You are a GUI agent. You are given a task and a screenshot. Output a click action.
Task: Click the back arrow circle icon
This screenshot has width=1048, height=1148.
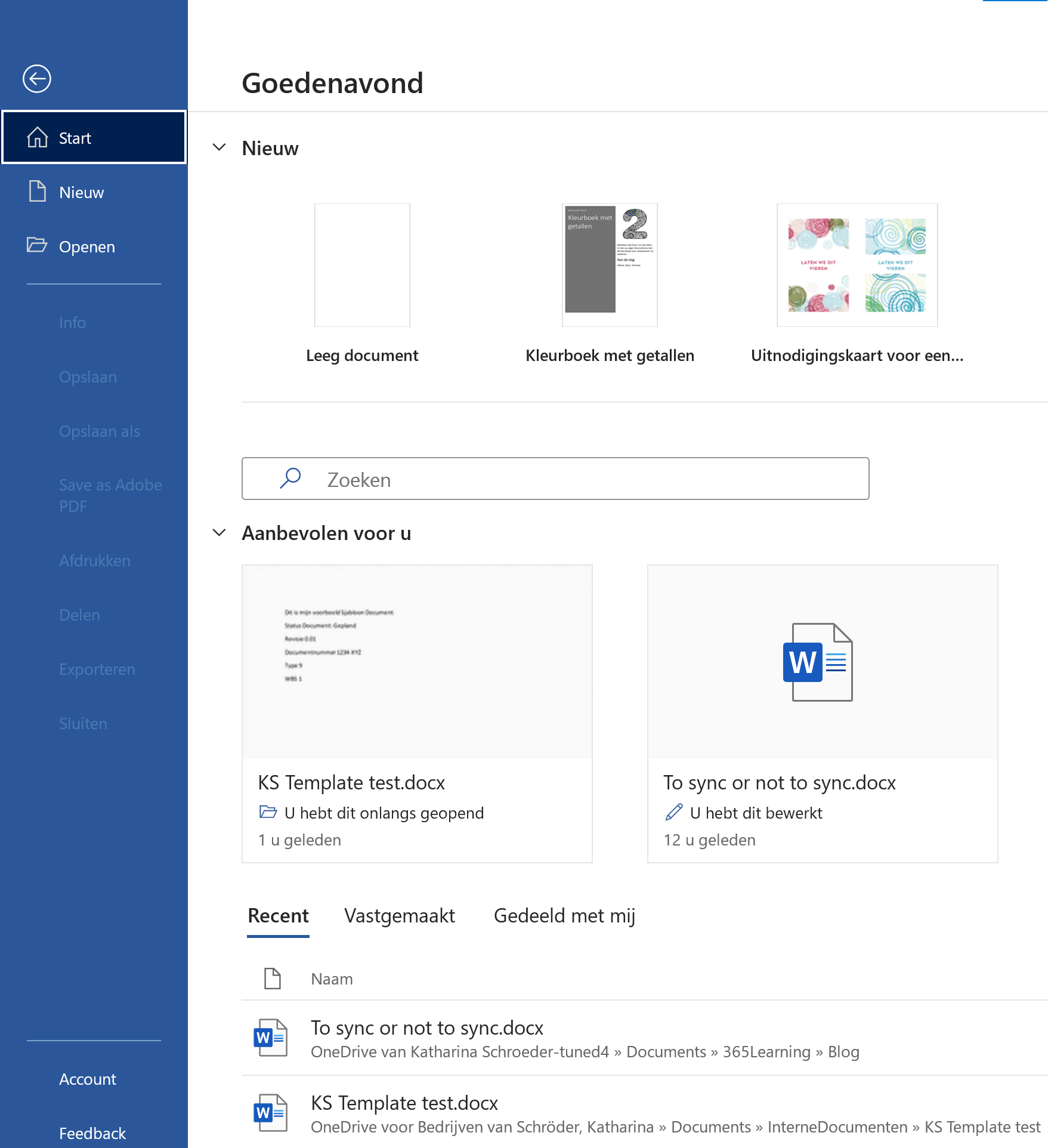point(37,79)
